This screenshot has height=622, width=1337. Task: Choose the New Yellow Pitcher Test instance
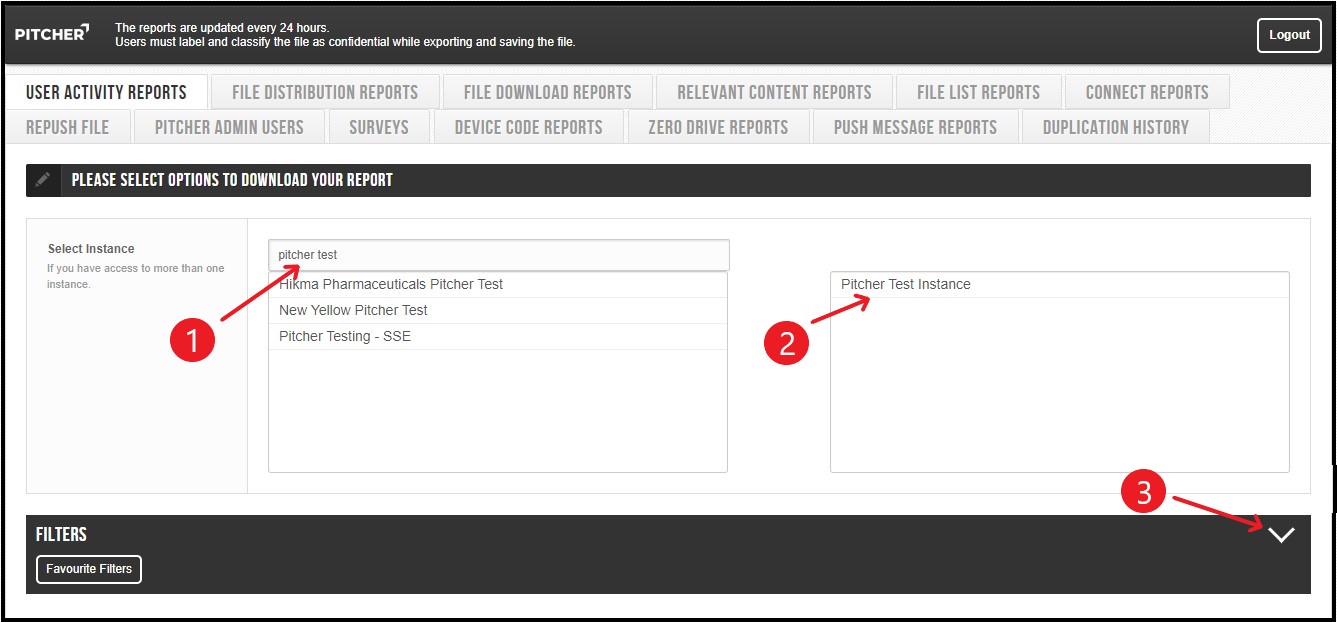pyautogui.click(x=354, y=310)
